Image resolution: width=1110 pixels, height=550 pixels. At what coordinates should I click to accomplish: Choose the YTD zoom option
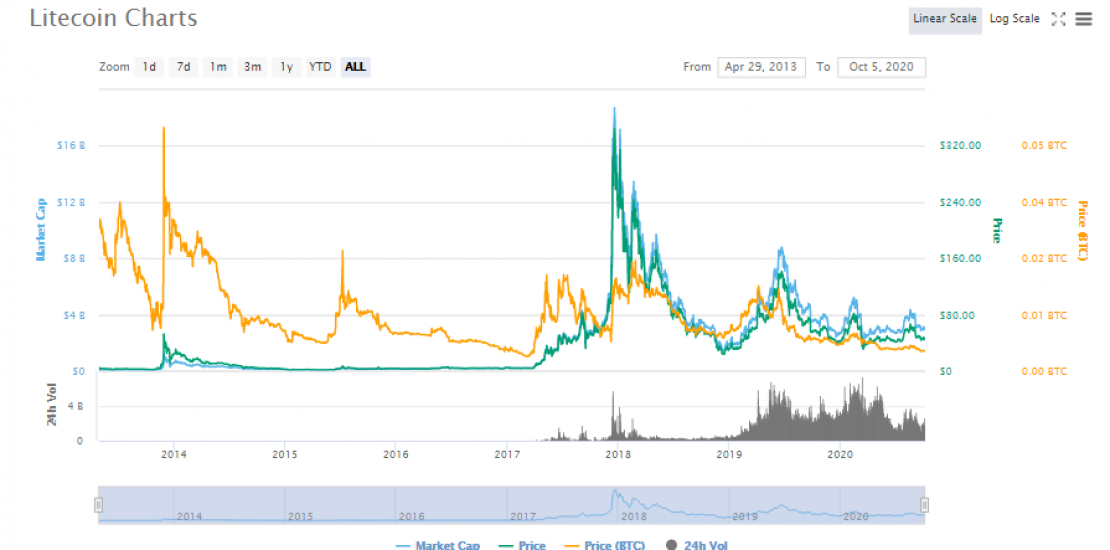[x=320, y=67]
